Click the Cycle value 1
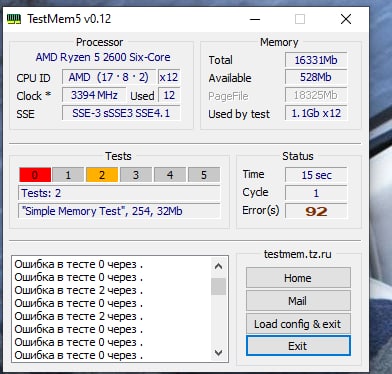The width and height of the screenshot is (392, 374). (316, 193)
